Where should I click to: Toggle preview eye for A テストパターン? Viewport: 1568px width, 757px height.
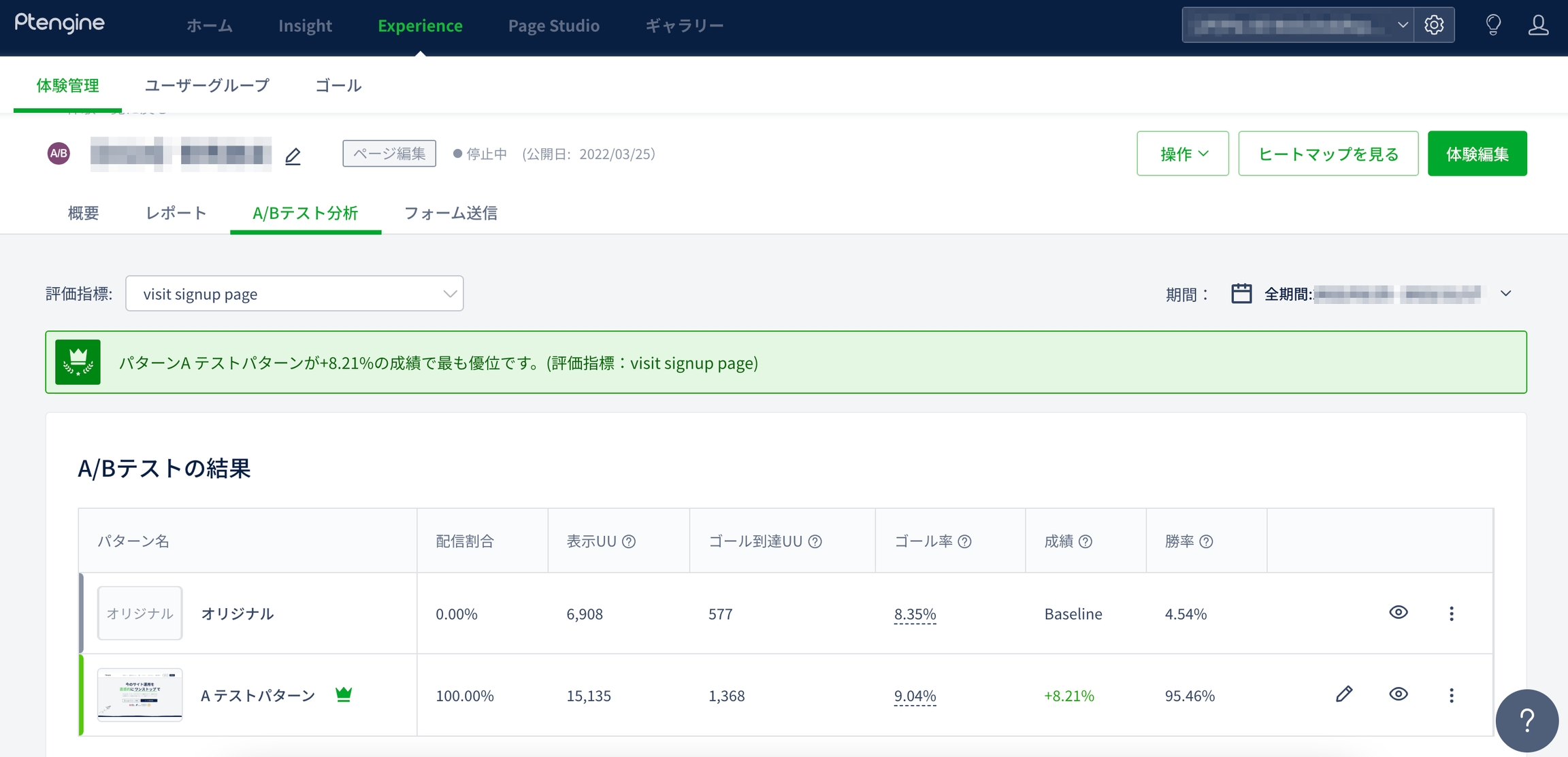click(x=1398, y=694)
